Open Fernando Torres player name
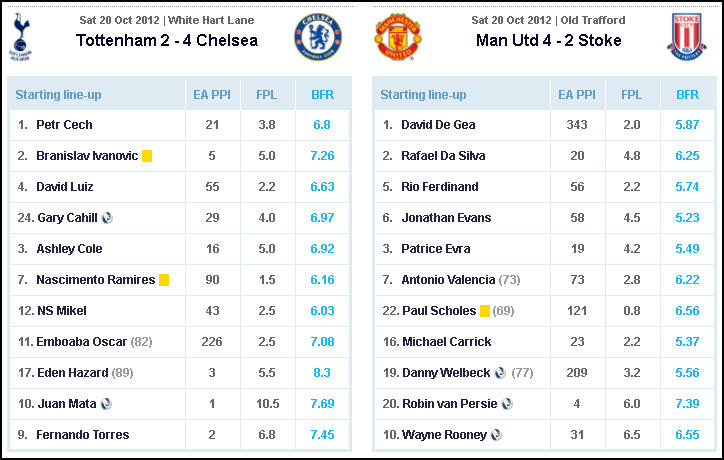This screenshot has width=724, height=460. tap(83, 435)
